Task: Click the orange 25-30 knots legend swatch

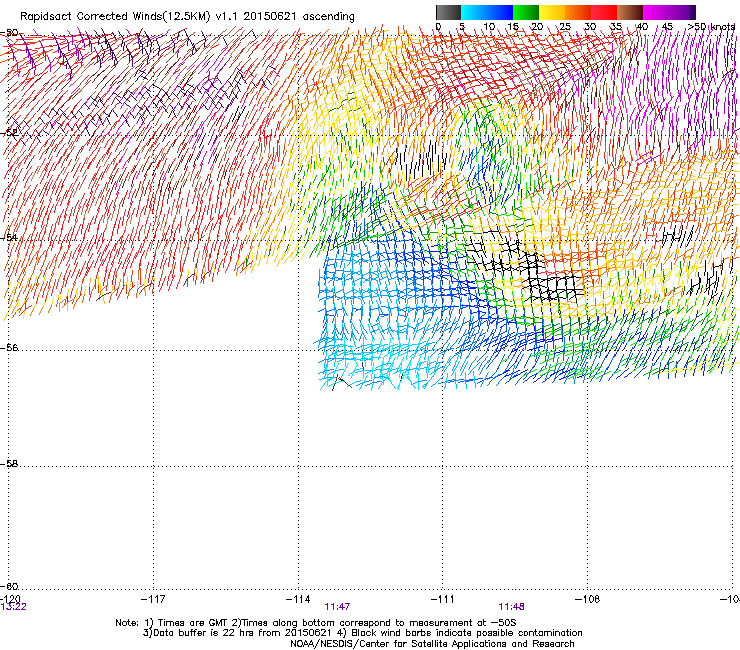Action: [578, 12]
